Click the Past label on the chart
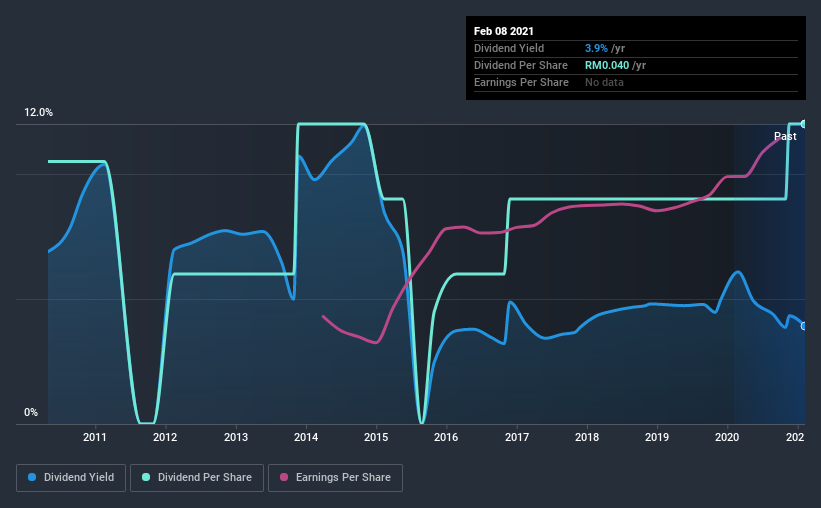821x508 pixels. (x=785, y=136)
